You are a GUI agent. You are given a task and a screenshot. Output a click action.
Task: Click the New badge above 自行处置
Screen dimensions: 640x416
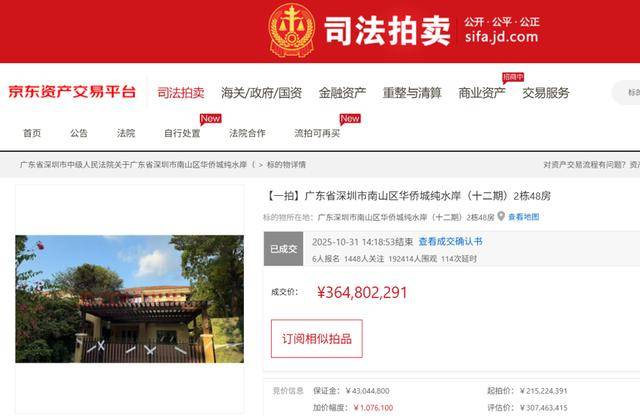211,119
